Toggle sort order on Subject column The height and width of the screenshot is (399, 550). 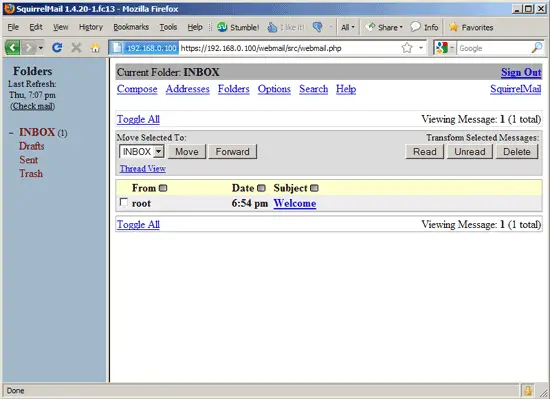(x=314, y=188)
